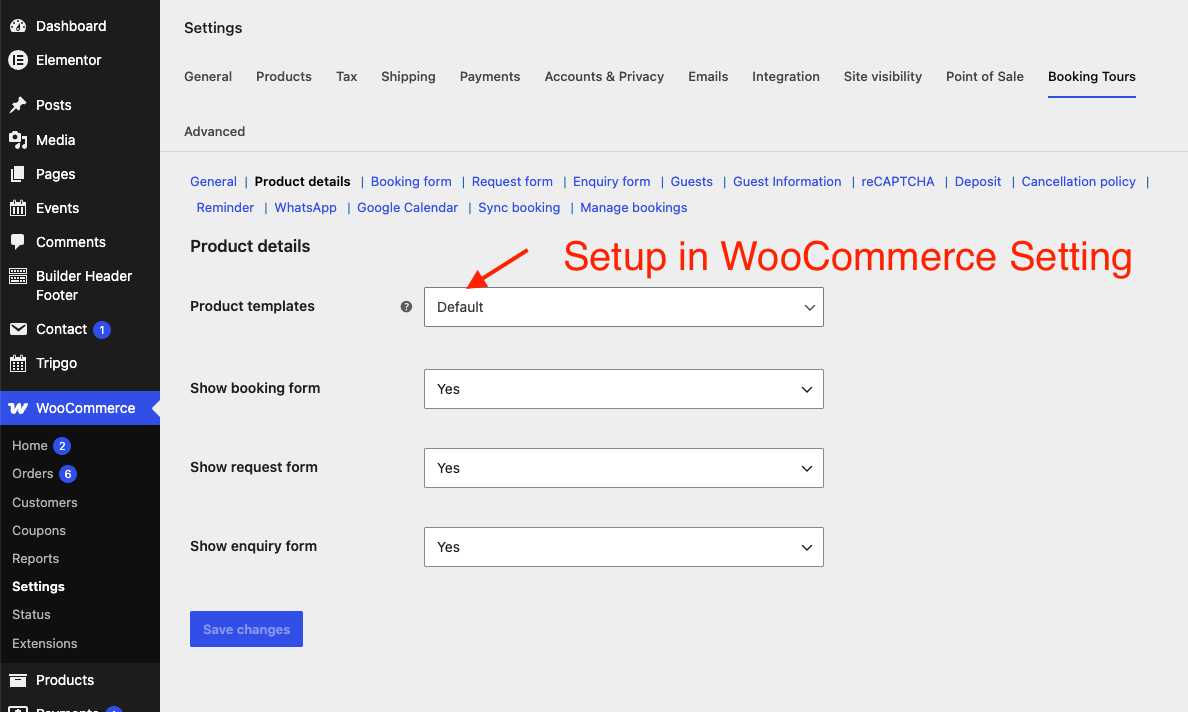Viewport: 1188px width, 712px height.
Task: Open WooCommerce Extensions submenu item
Action: click(45, 643)
